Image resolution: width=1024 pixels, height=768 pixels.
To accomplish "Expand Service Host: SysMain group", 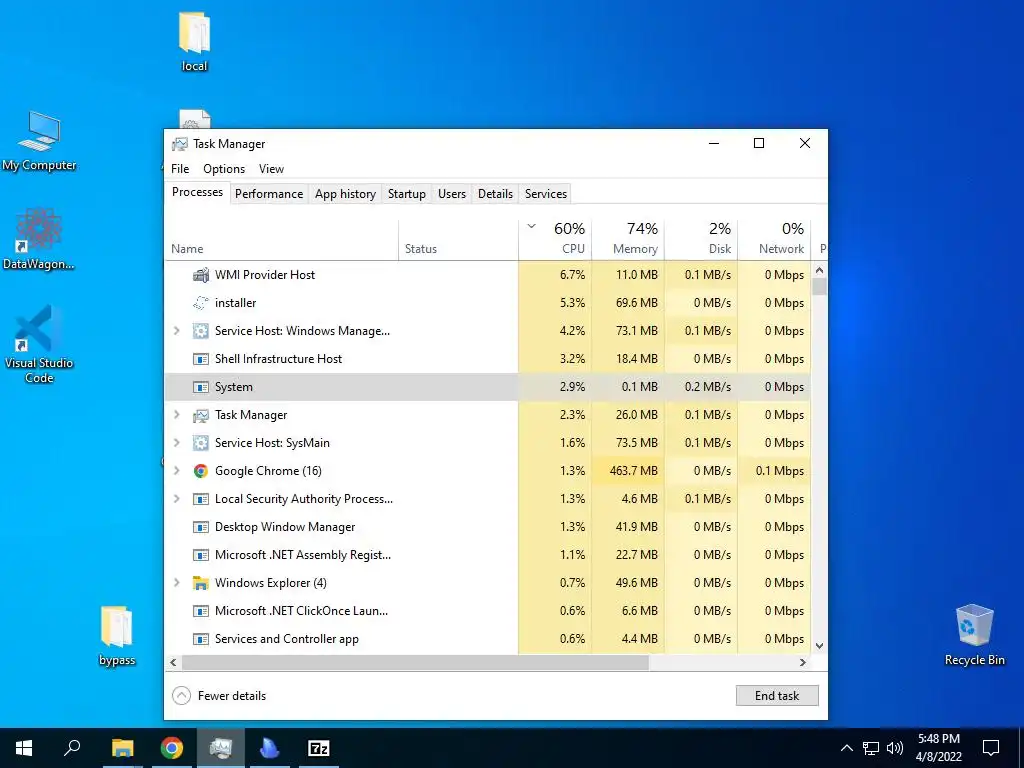I will point(176,443).
